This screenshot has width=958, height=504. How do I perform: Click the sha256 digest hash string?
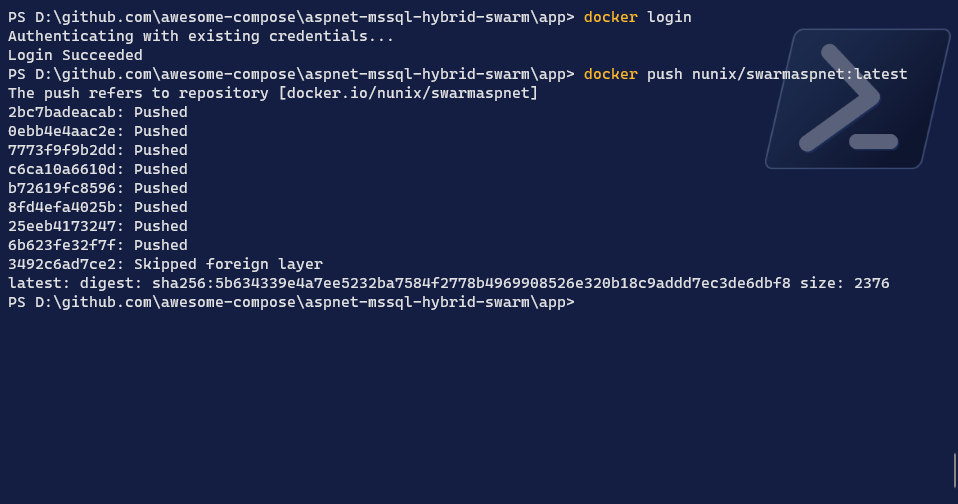471,283
